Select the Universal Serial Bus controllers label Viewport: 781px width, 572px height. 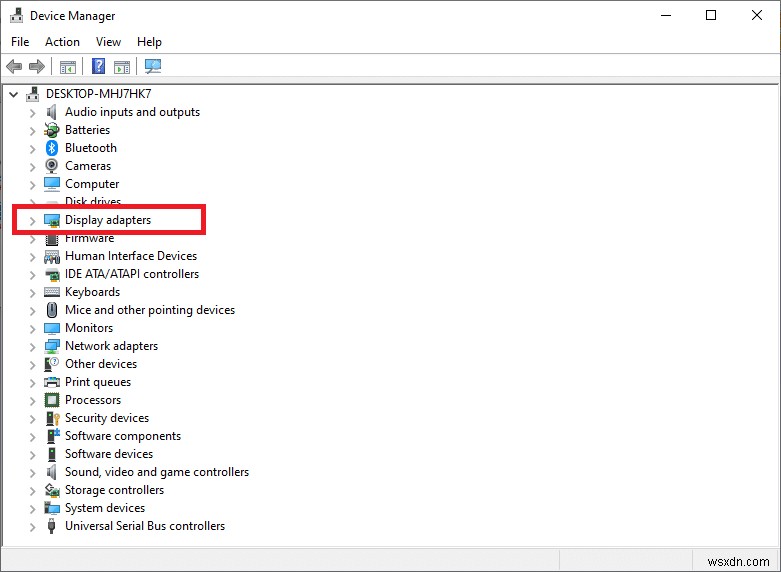pyautogui.click(x=145, y=526)
